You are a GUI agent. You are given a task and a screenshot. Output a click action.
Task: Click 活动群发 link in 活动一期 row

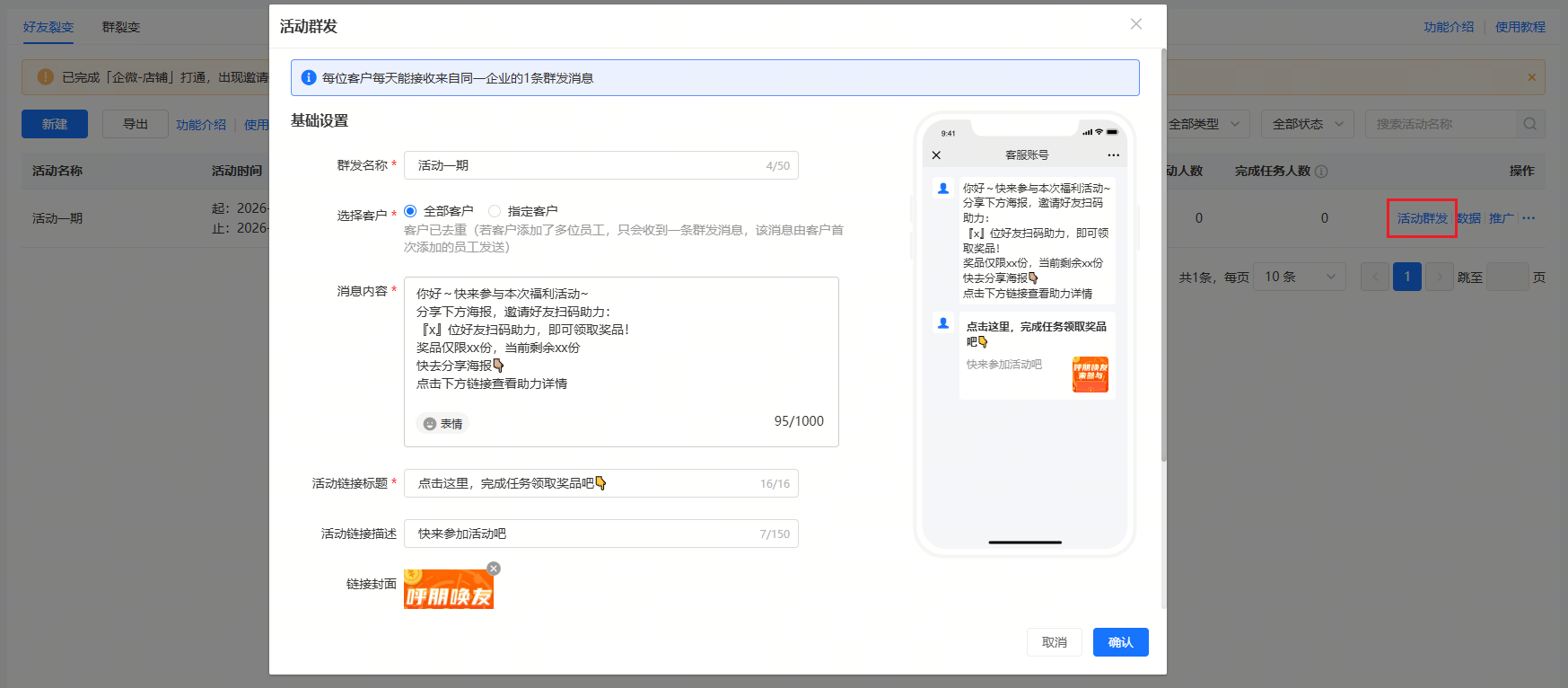(1423, 218)
